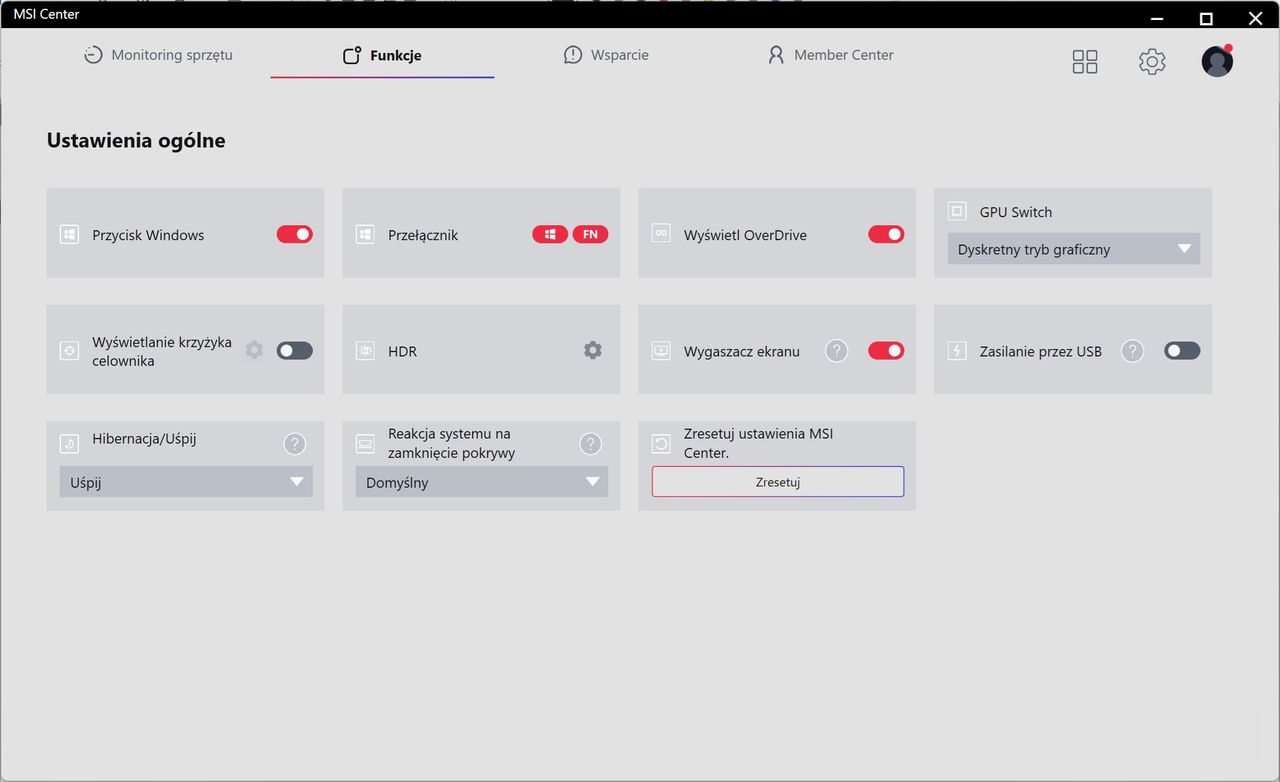
Task: Close the MSI Center window
Action: (x=1256, y=17)
